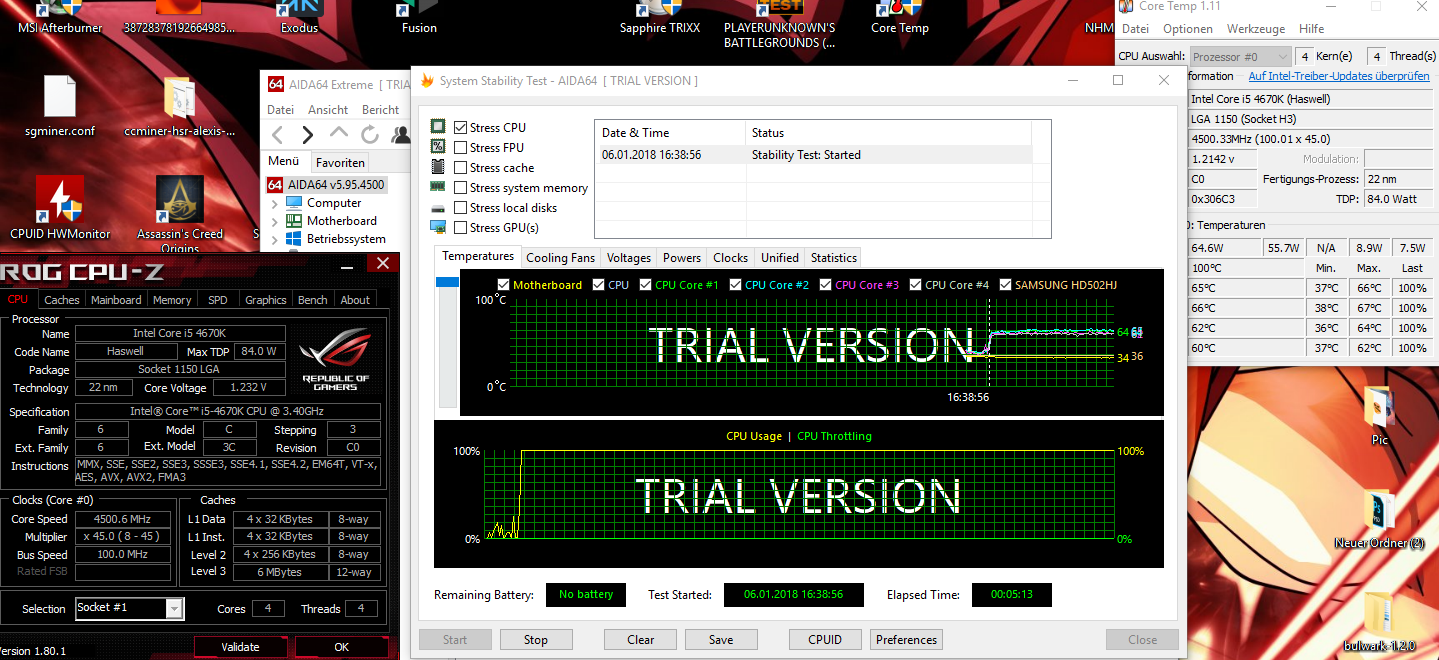Image resolution: width=1439 pixels, height=660 pixels.
Task: Expand the Betriebssystem tree node in AIDA64
Action: click(275, 239)
